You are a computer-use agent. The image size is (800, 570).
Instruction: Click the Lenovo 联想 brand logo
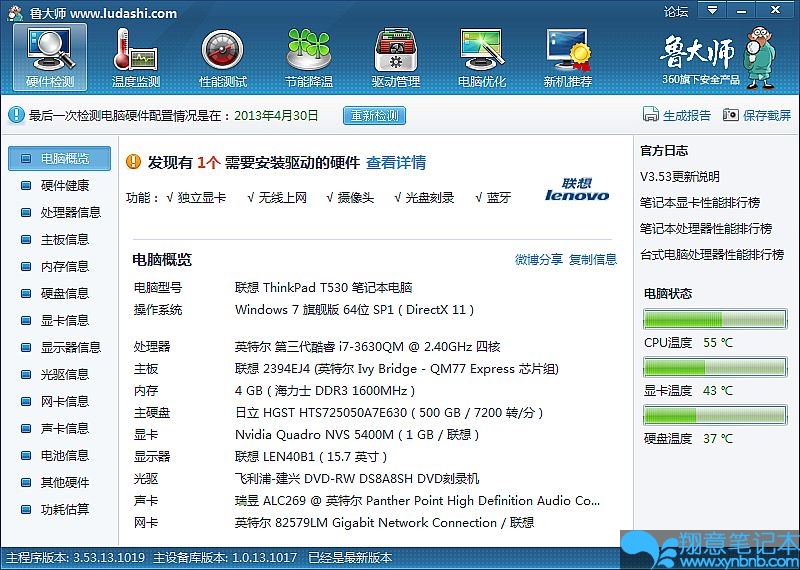pyautogui.click(x=577, y=189)
